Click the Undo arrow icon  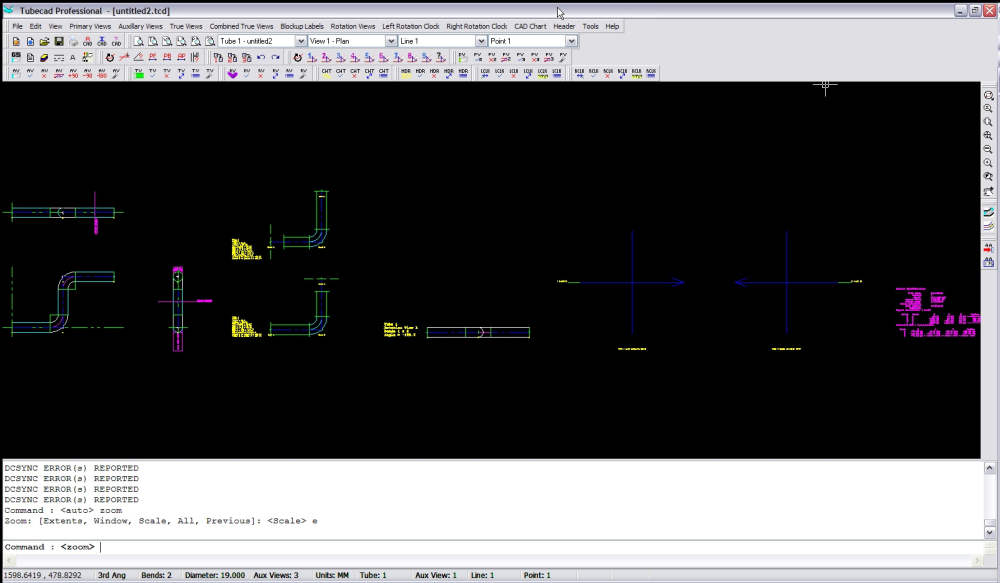pyautogui.click(x=260, y=58)
